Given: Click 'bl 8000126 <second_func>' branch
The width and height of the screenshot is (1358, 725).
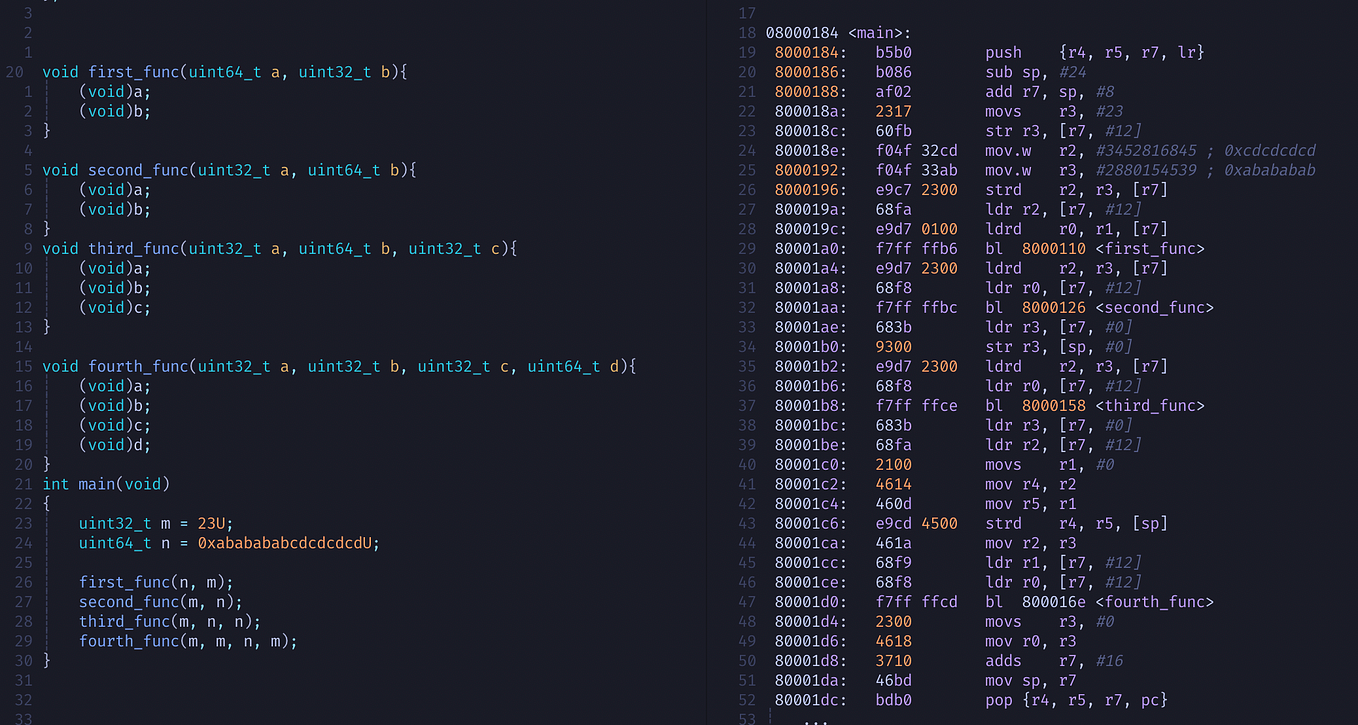Looking at the screenshot, I should click(x=1100, y=307).
